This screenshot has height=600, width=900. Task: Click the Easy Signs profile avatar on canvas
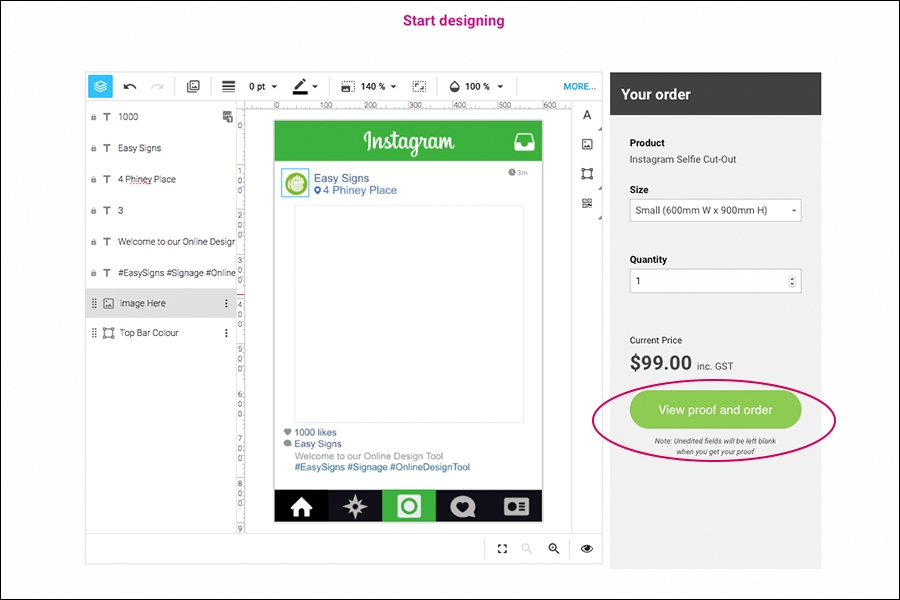[296, 183]
